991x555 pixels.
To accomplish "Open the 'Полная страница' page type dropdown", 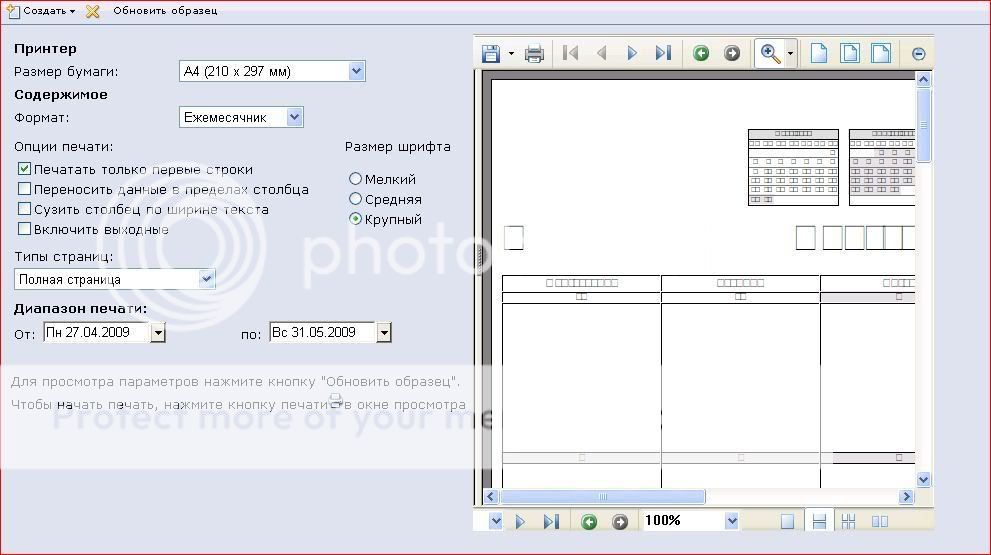I will click(207, 279).
